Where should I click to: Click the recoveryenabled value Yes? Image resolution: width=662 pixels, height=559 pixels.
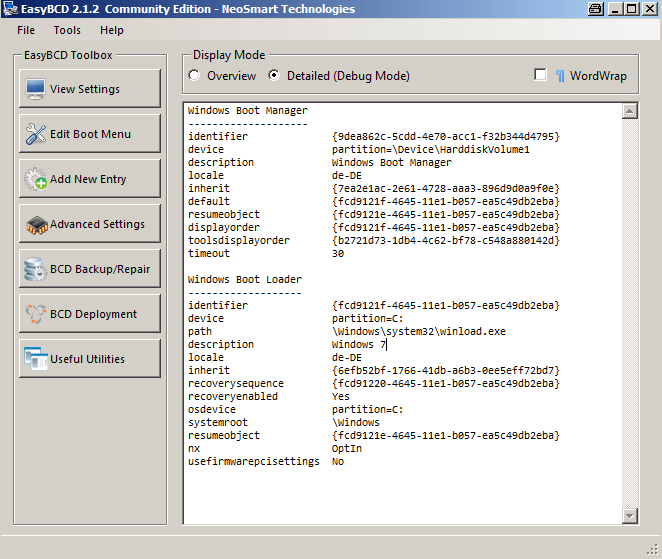(x=341, y=396)
